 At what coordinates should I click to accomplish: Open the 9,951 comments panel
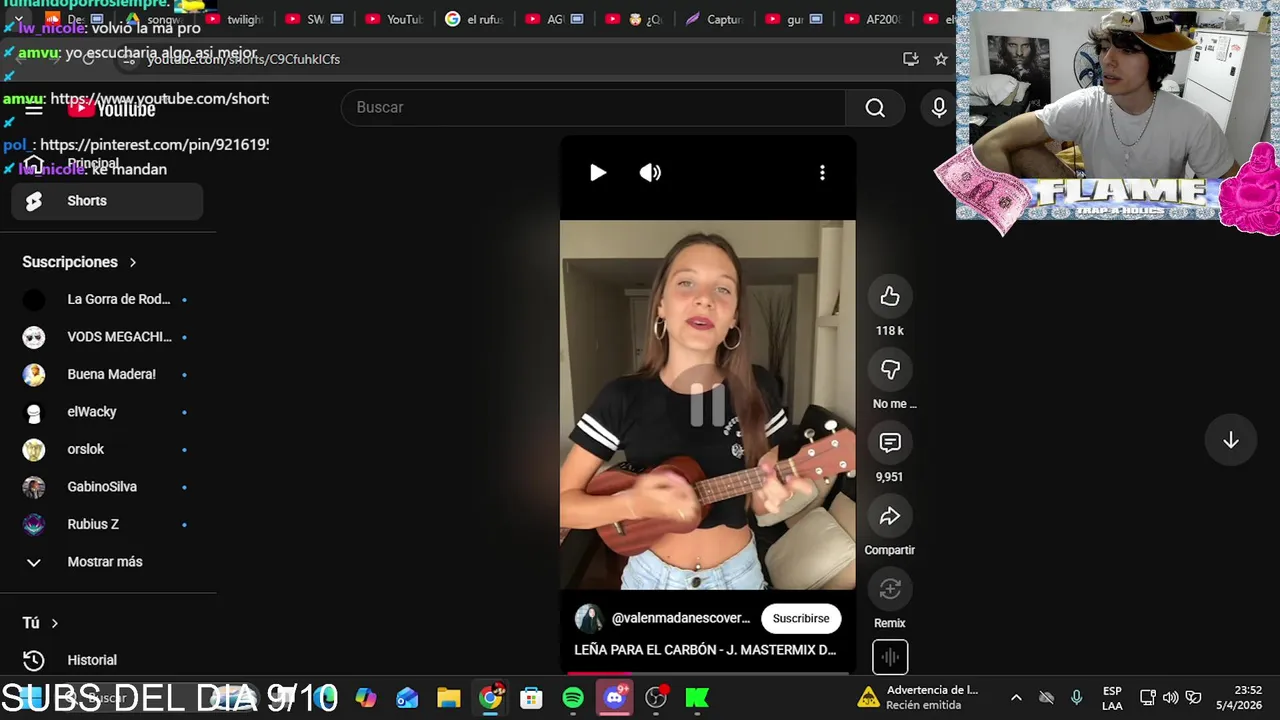pyautogui.click(x=890, y=442)
